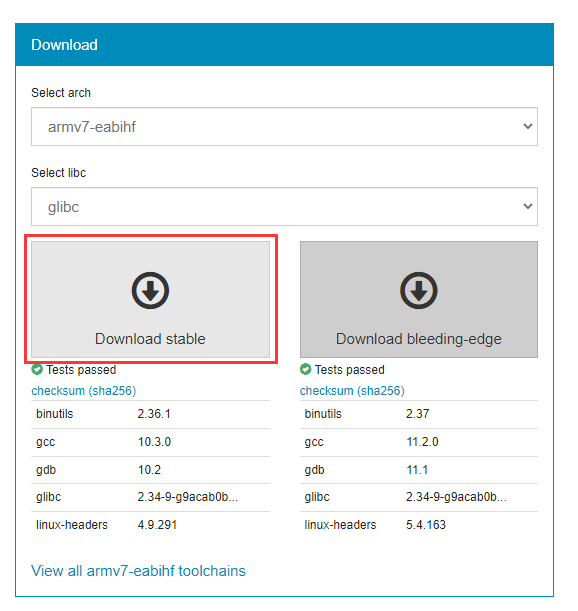The height and width of the screenshot is (611, 578).
Task: Click gcc version 10.3.0
Action: (154, 442)
